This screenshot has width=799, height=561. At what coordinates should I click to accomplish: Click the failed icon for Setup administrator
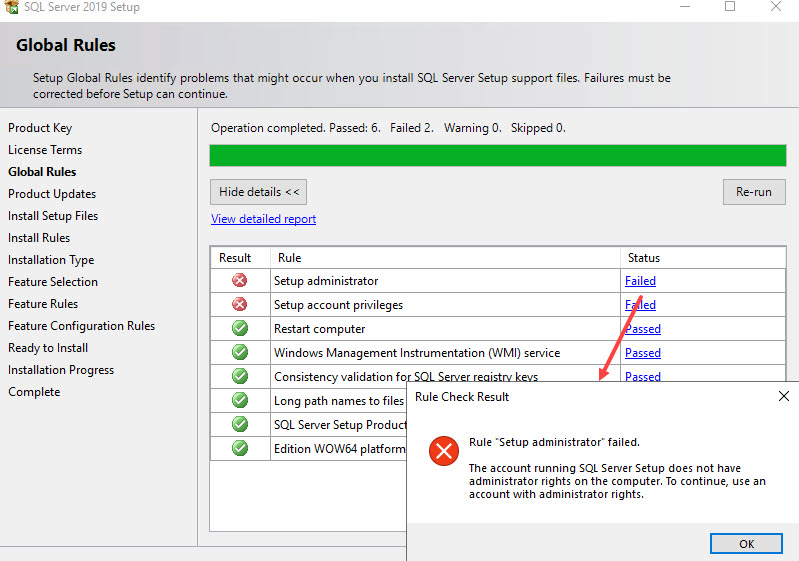click(x=239, y=280)
